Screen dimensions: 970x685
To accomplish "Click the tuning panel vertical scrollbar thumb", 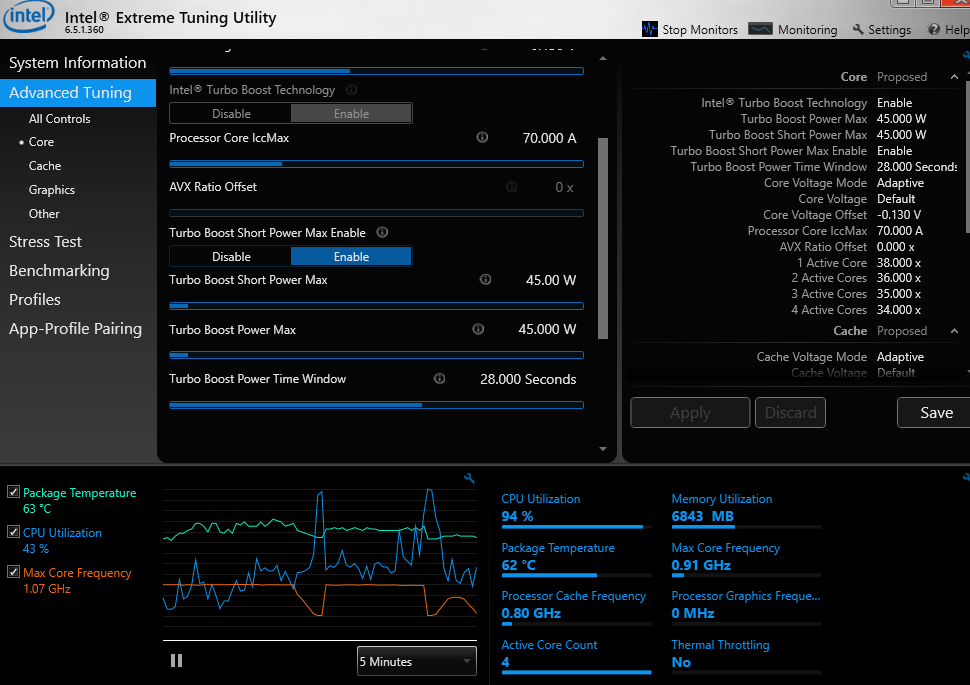I will click(x=603, y=238).
